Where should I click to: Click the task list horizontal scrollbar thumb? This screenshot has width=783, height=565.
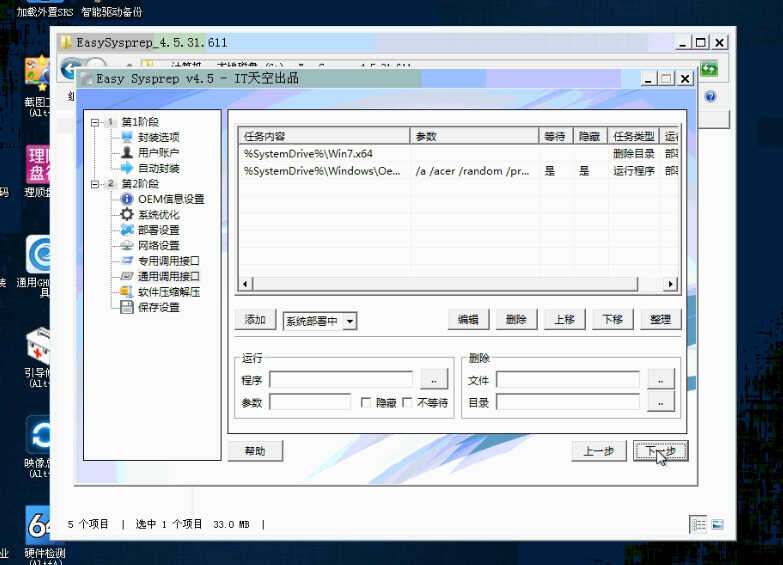[x=445, y=284]
